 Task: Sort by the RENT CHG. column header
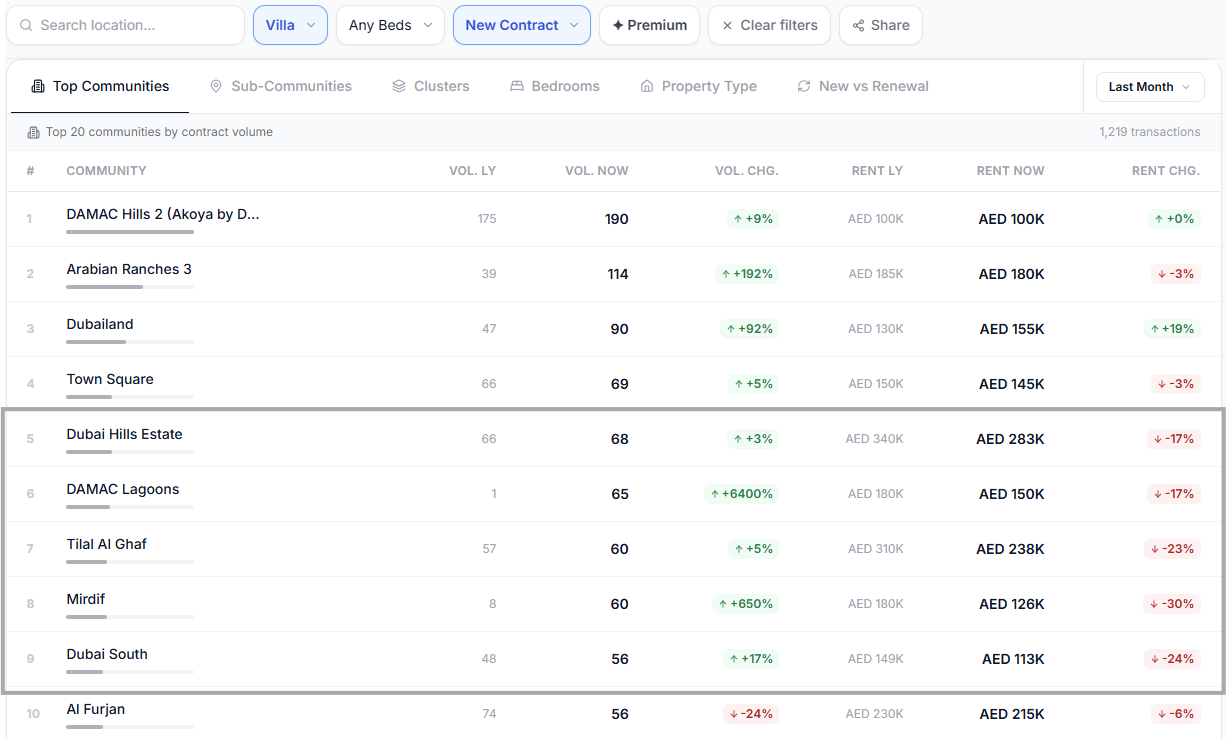pyautogui.click(x=1165, y=171)
